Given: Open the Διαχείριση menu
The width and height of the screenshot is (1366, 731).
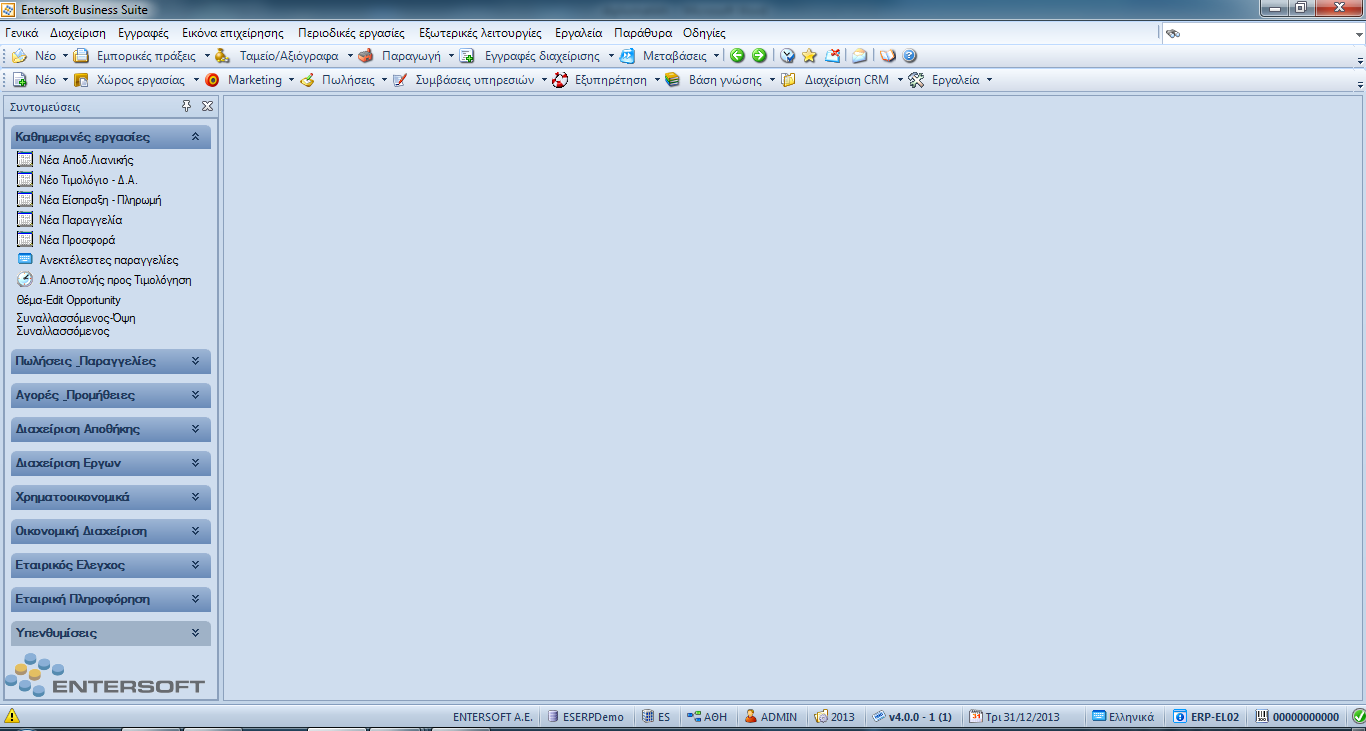Looking at the screenshot, I should tap(78, 33).
